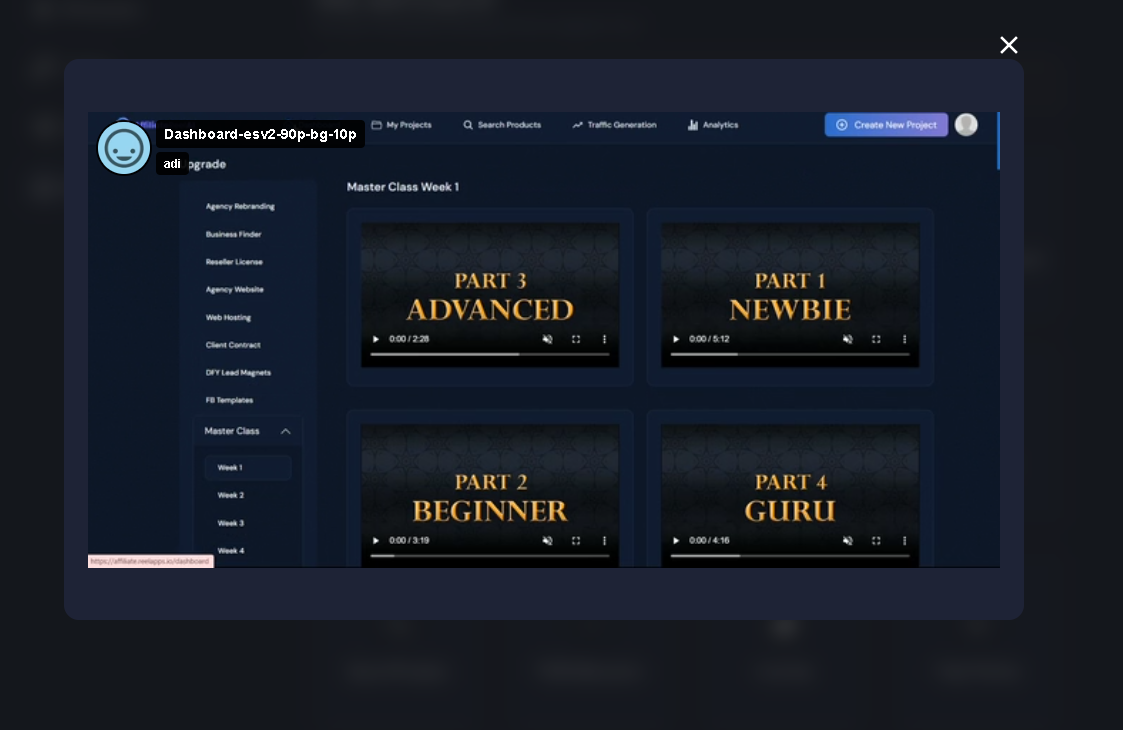The image size is (1123, 730).
Task: Open the Analytics menu item
Action: (713, 125)
